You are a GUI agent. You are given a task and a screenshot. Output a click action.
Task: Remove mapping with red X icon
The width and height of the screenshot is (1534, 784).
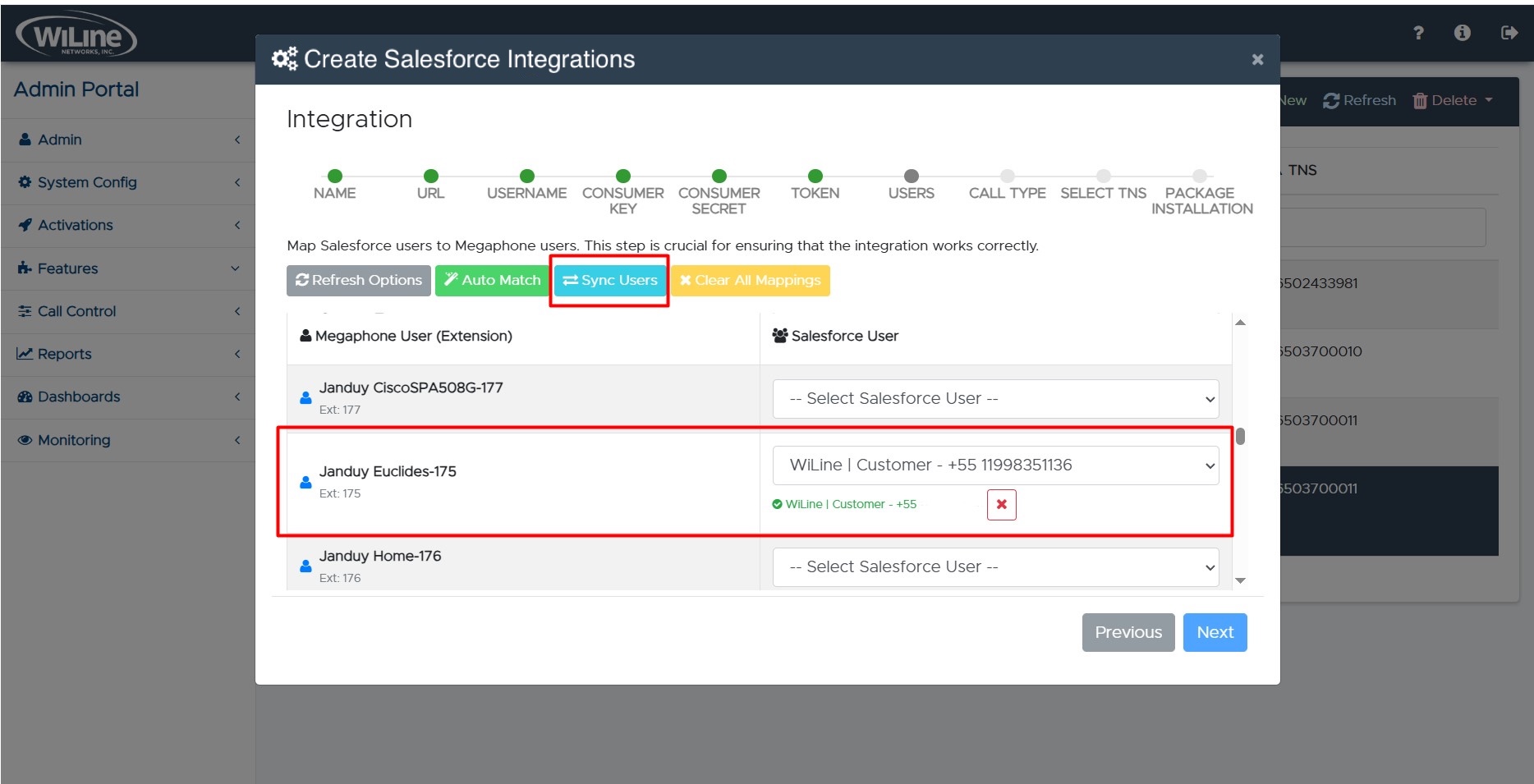1001,504
